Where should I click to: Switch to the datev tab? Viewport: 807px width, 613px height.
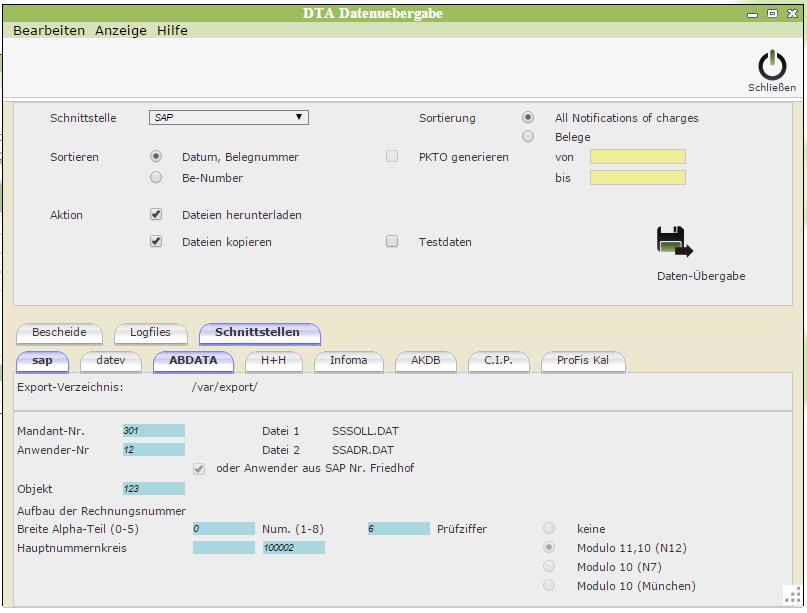110,361
